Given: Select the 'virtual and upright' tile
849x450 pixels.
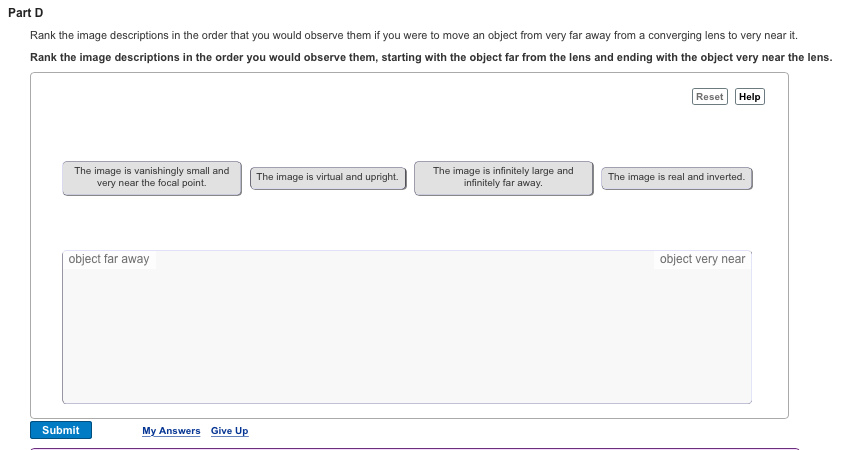Looking at the screenshot, I should click(327, 178).
